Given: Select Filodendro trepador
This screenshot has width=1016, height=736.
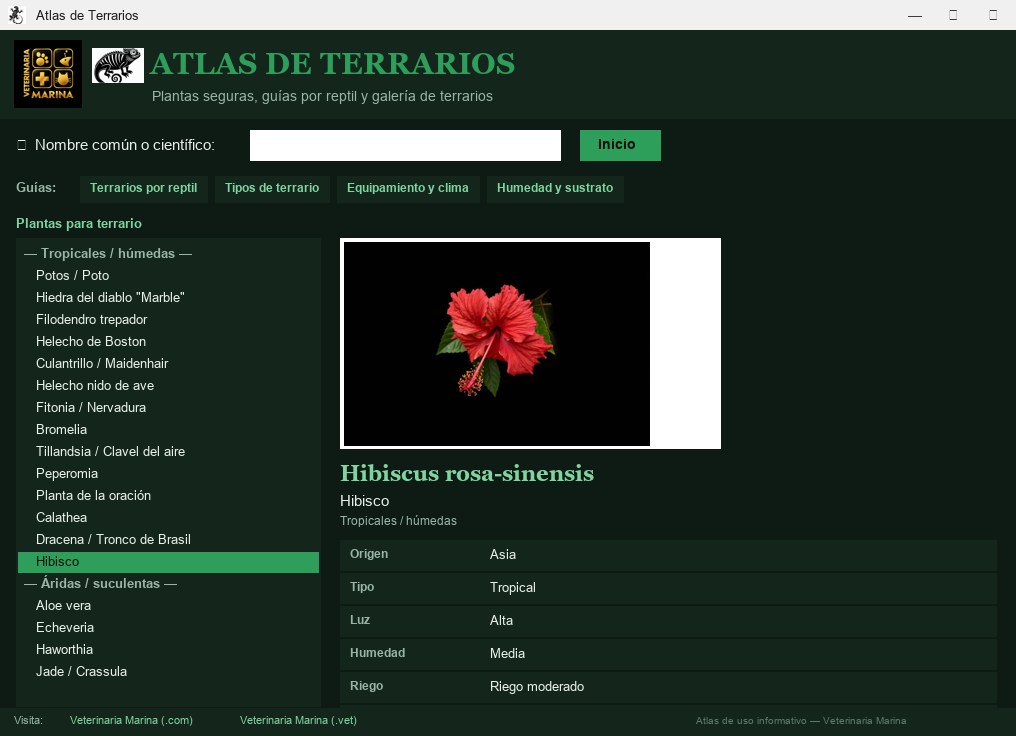Looking at the screenshot, I should [168, 319].
